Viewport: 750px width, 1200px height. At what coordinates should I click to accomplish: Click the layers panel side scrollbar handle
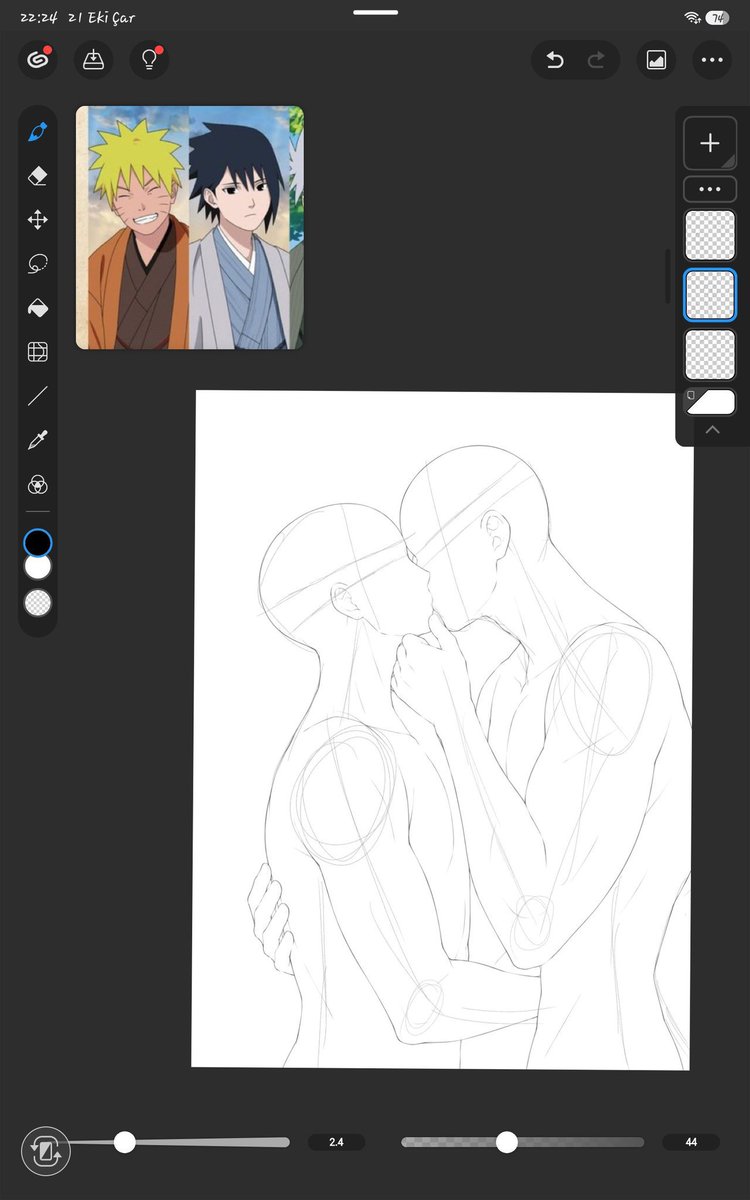coord(668,276)
